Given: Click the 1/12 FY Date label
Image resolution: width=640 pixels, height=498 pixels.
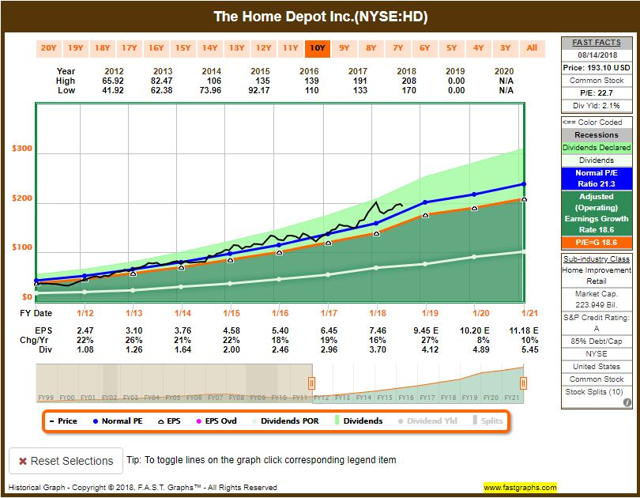Looking at the screenshot, I should tap(85, 313).
